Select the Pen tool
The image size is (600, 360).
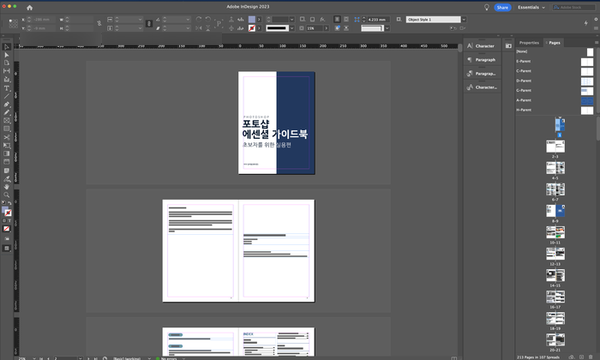tap(7, 104)
